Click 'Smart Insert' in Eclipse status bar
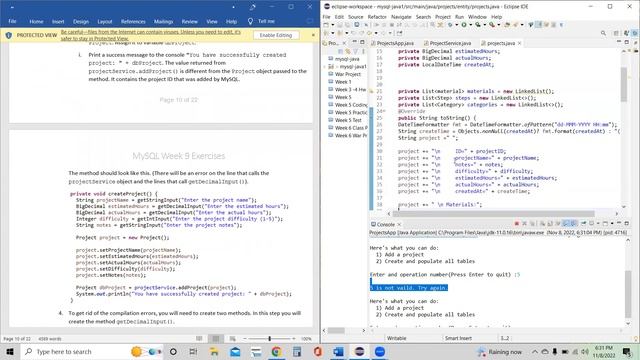 (x=458, y=338)
